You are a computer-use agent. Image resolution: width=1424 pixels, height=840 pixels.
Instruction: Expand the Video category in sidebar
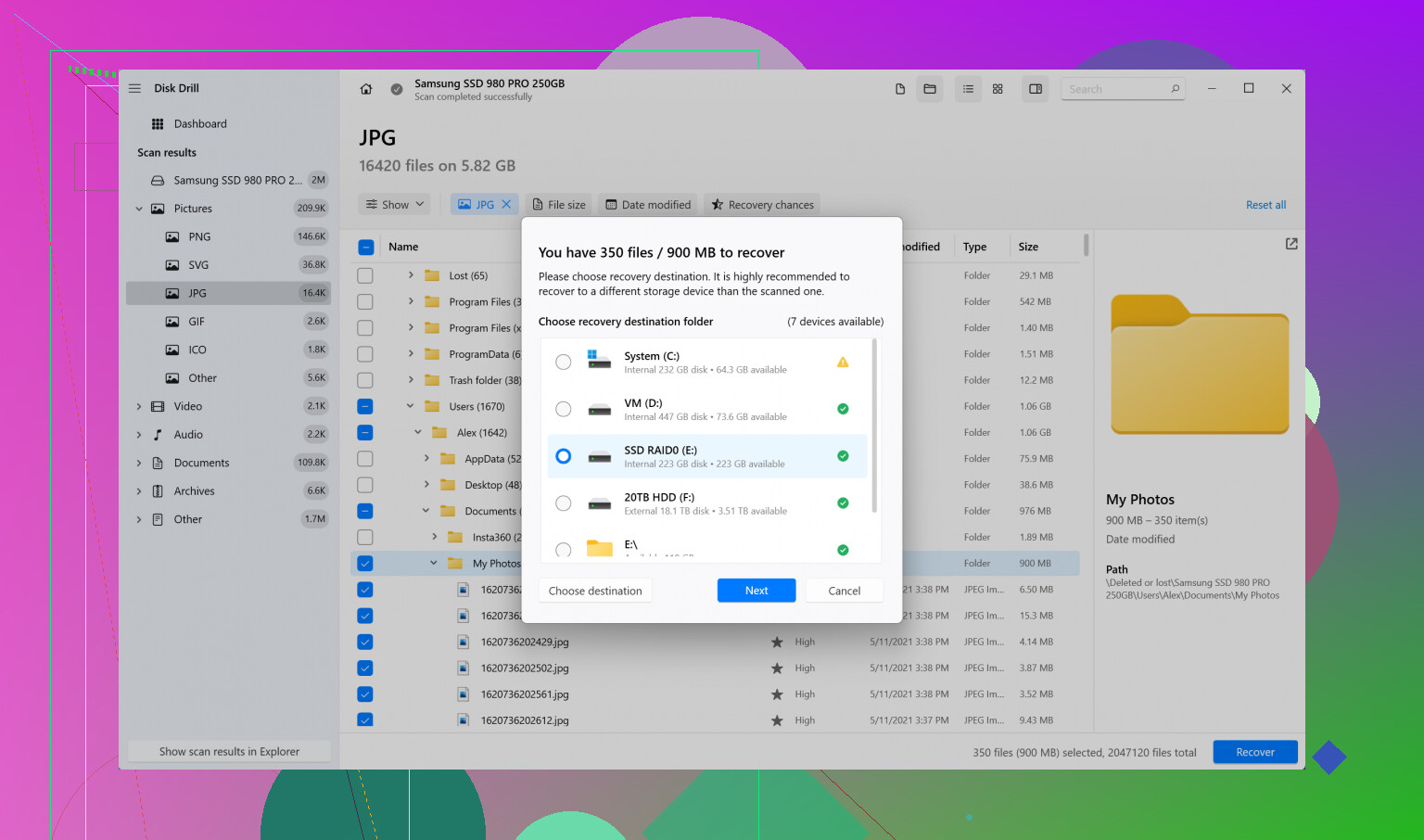click(139, 406)
